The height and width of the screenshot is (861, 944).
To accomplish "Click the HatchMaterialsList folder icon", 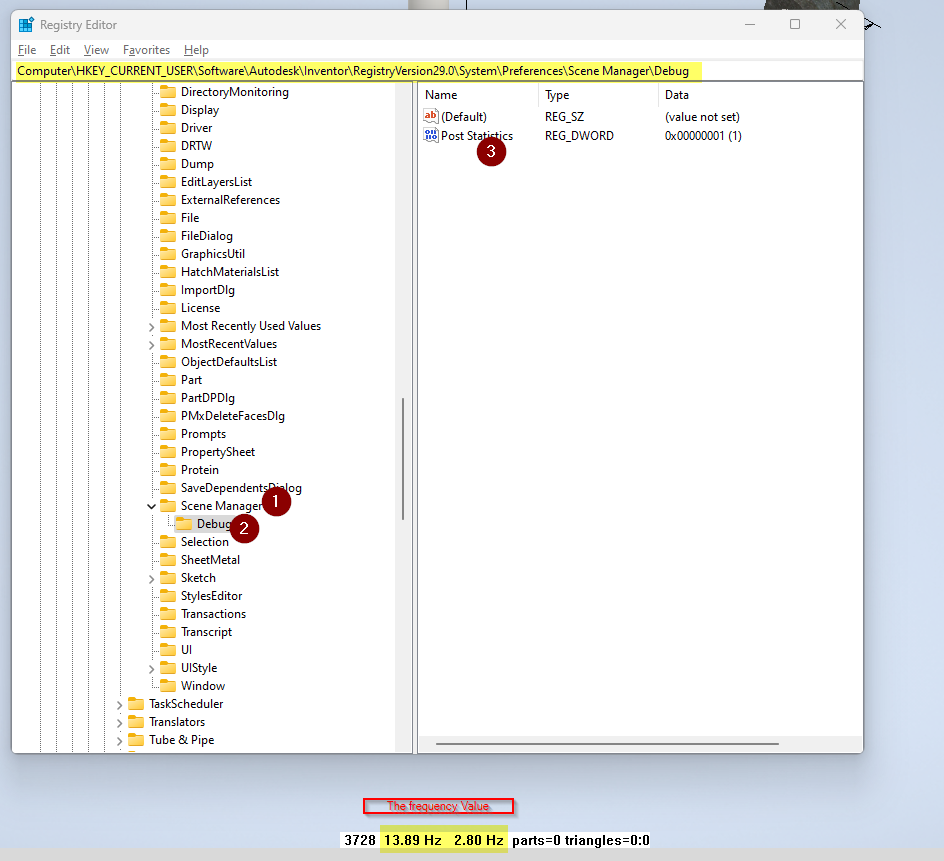I will pyautogui.click(x=168, y=272).
